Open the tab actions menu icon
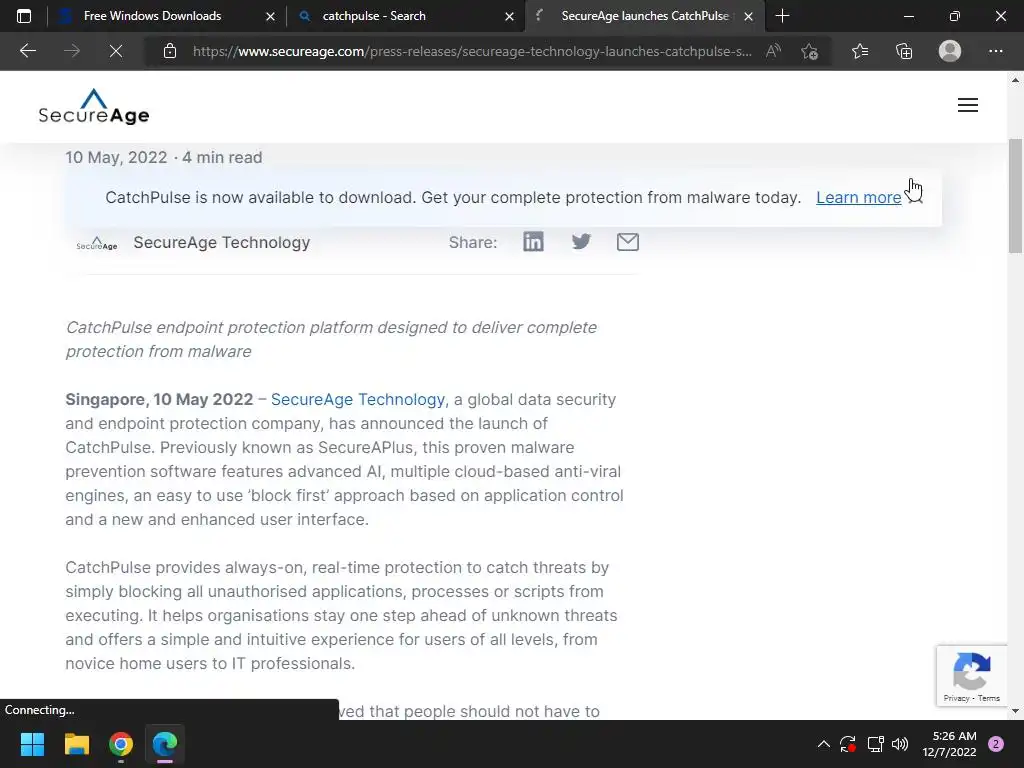The image size is (1024, 768). [24, 16]
